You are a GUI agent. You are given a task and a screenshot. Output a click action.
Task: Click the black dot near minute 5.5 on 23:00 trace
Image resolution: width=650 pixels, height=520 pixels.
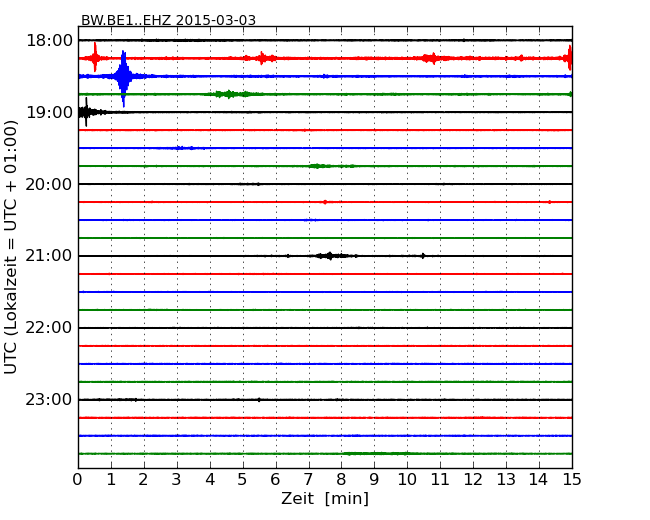(259, 400)
